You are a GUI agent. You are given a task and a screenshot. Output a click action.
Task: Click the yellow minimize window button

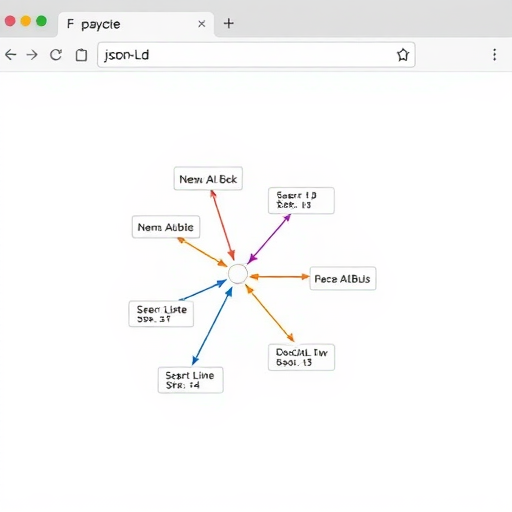point(26,21)
